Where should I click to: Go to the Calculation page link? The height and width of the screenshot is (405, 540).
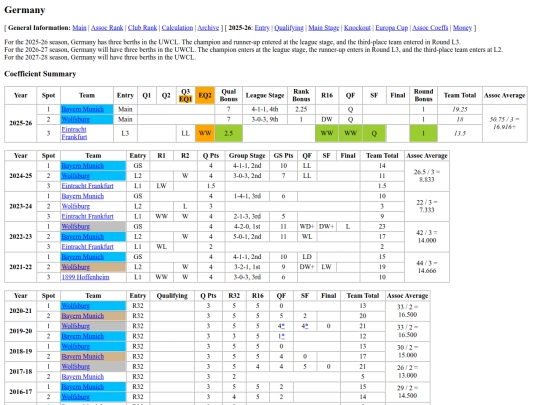177,28
